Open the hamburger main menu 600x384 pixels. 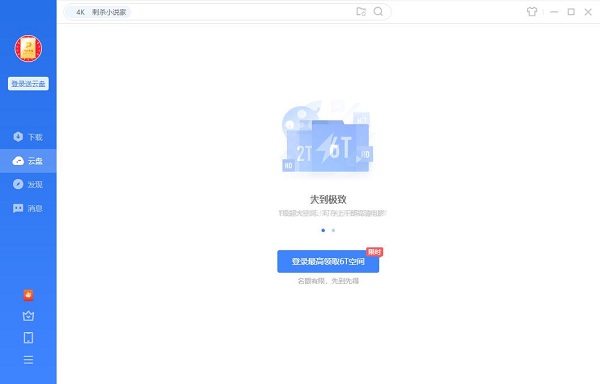pos(28,360)
